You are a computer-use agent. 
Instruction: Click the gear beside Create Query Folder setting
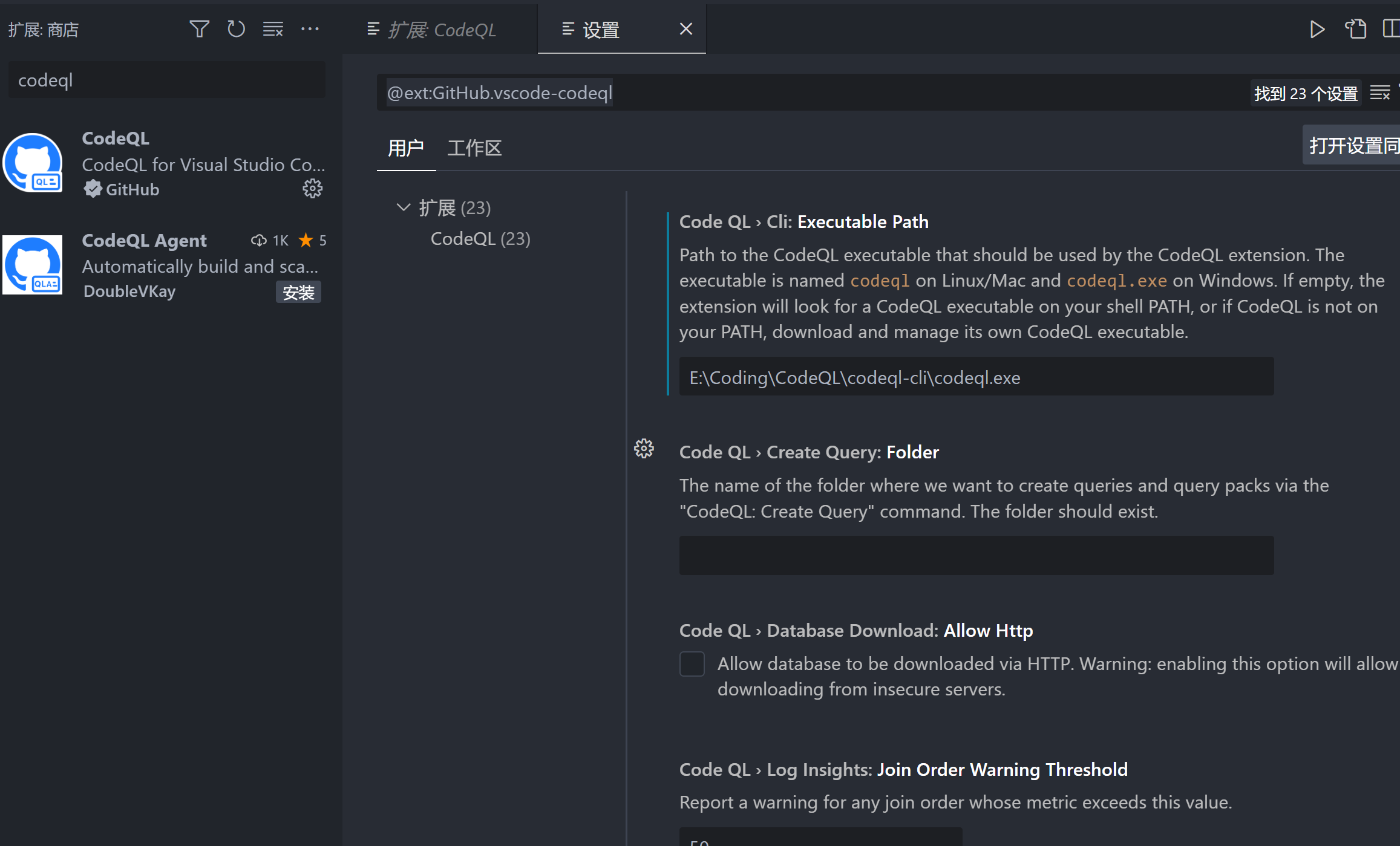644,448
